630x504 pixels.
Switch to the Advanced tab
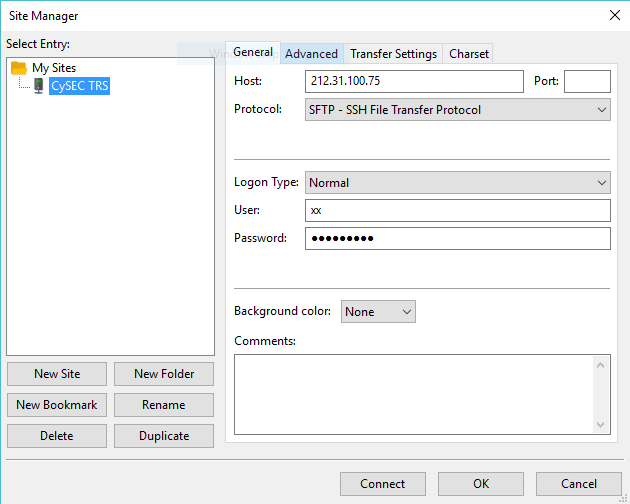(x=311, y=54)
